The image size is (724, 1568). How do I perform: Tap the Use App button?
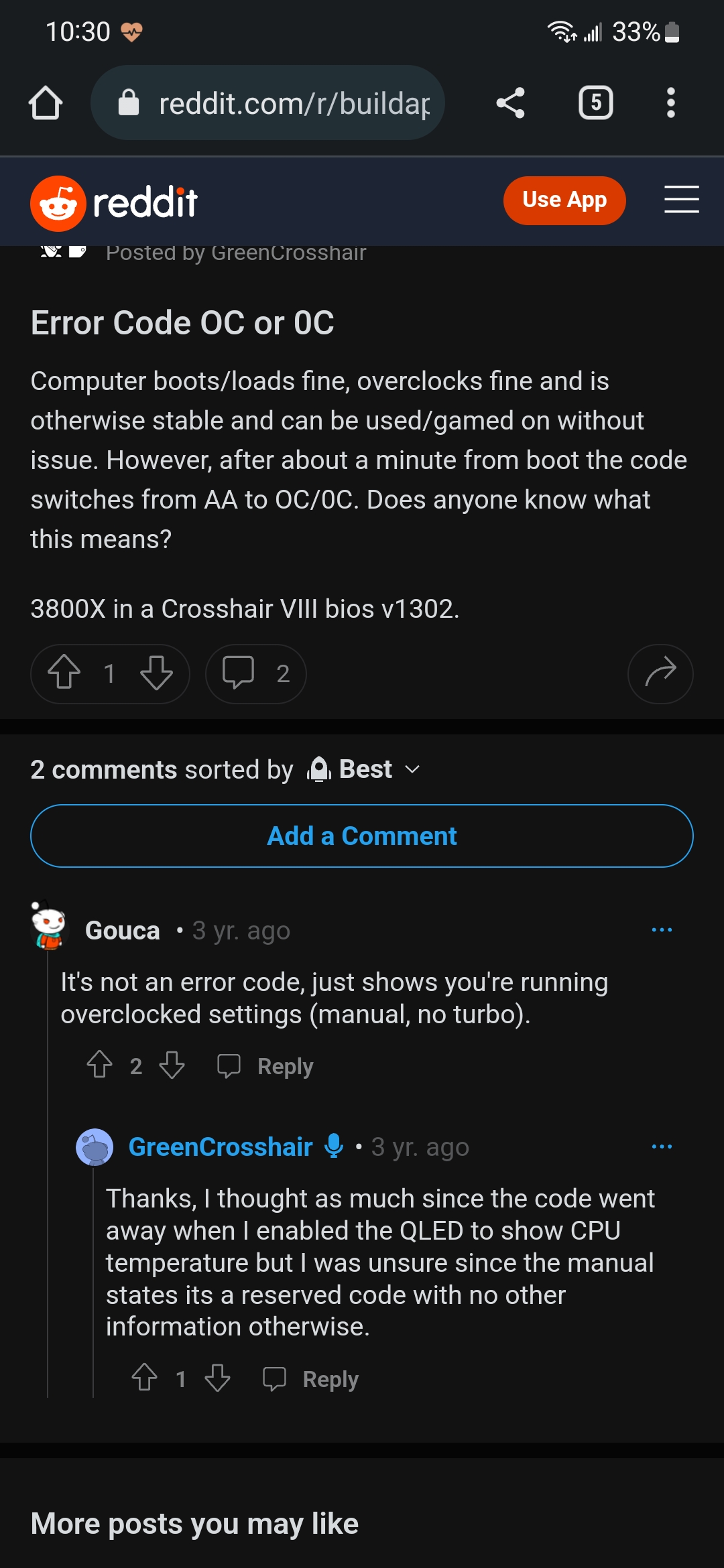tap(564, 200)
